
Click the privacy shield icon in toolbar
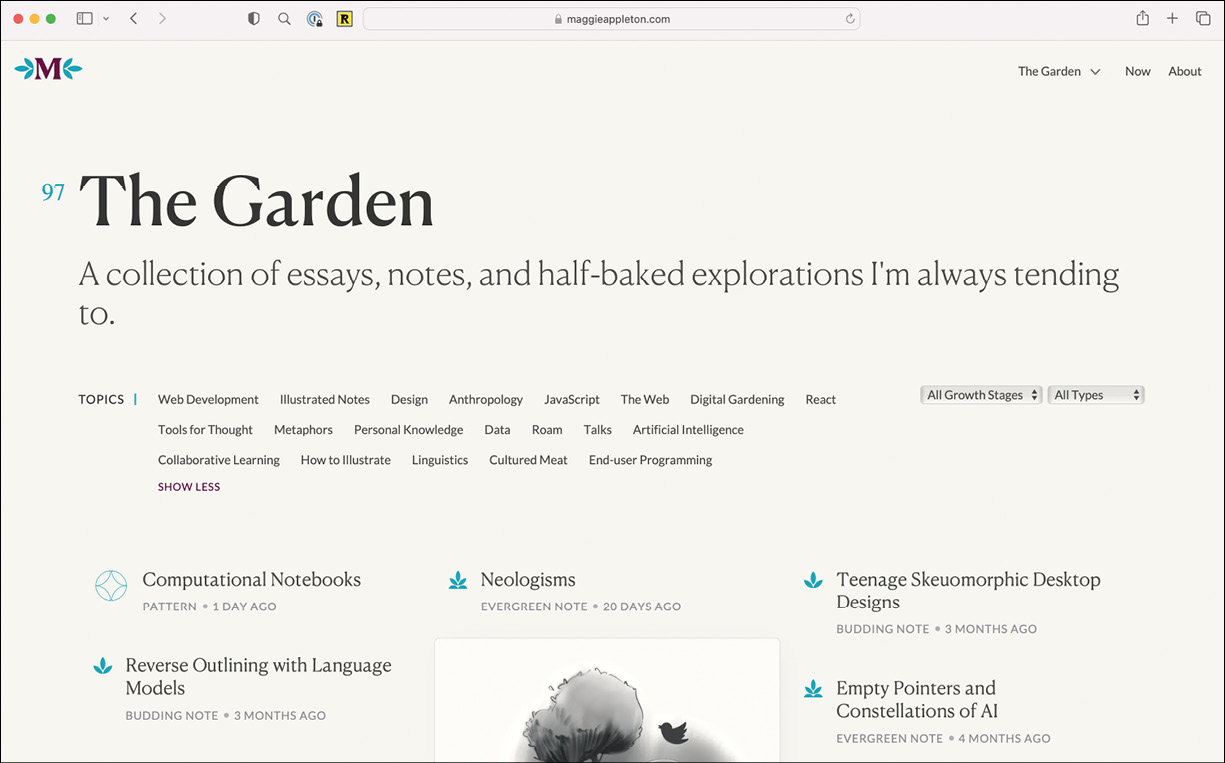point(254,19)
